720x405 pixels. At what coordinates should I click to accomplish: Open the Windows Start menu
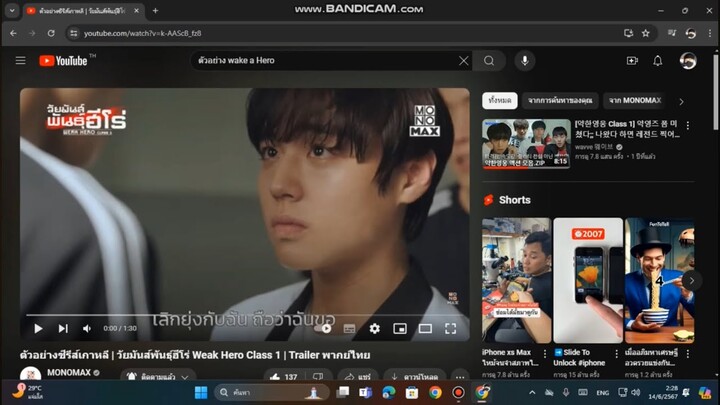tap(201, 393)
